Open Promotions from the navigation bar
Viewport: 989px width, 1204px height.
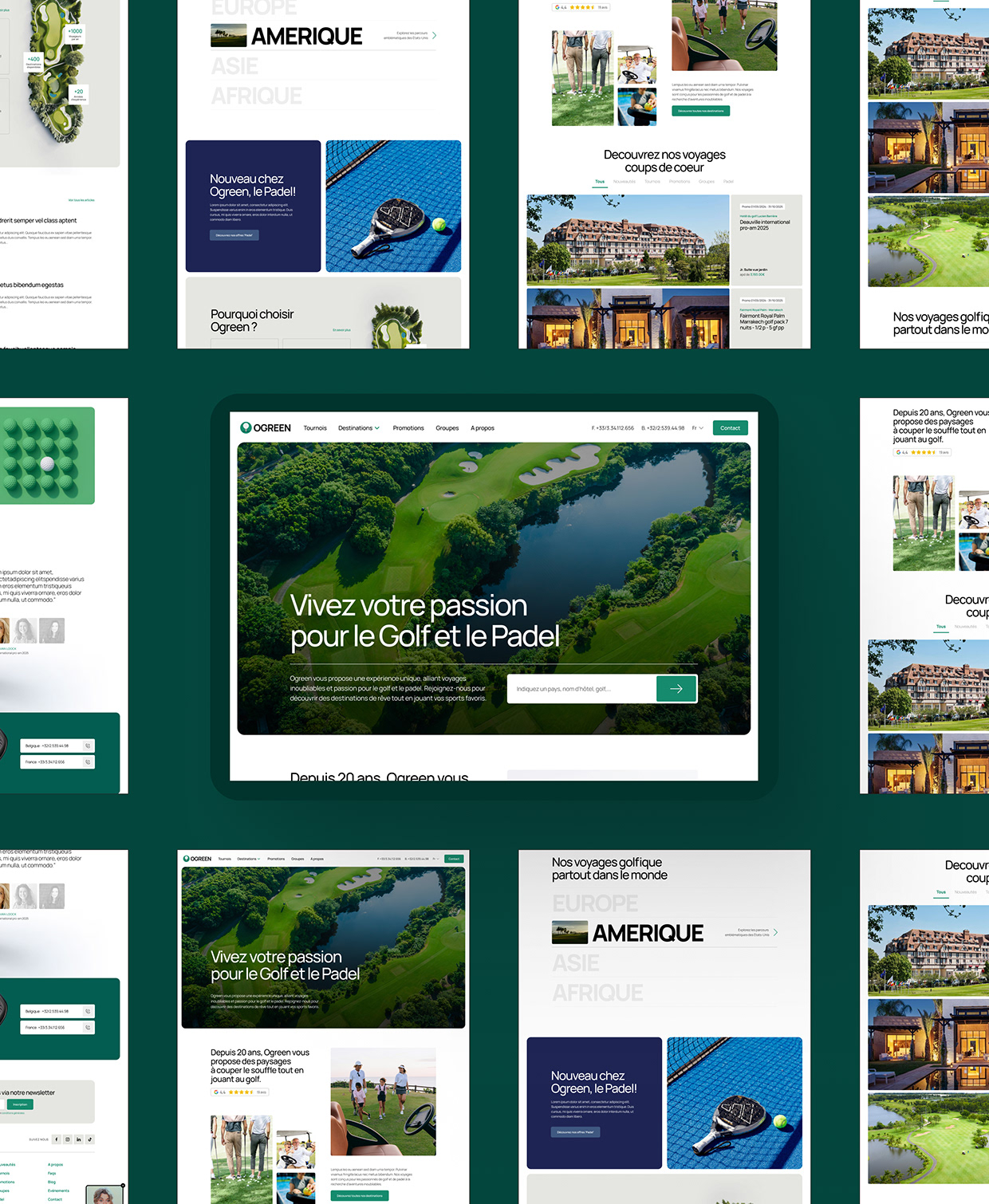[x=408, y=427]
